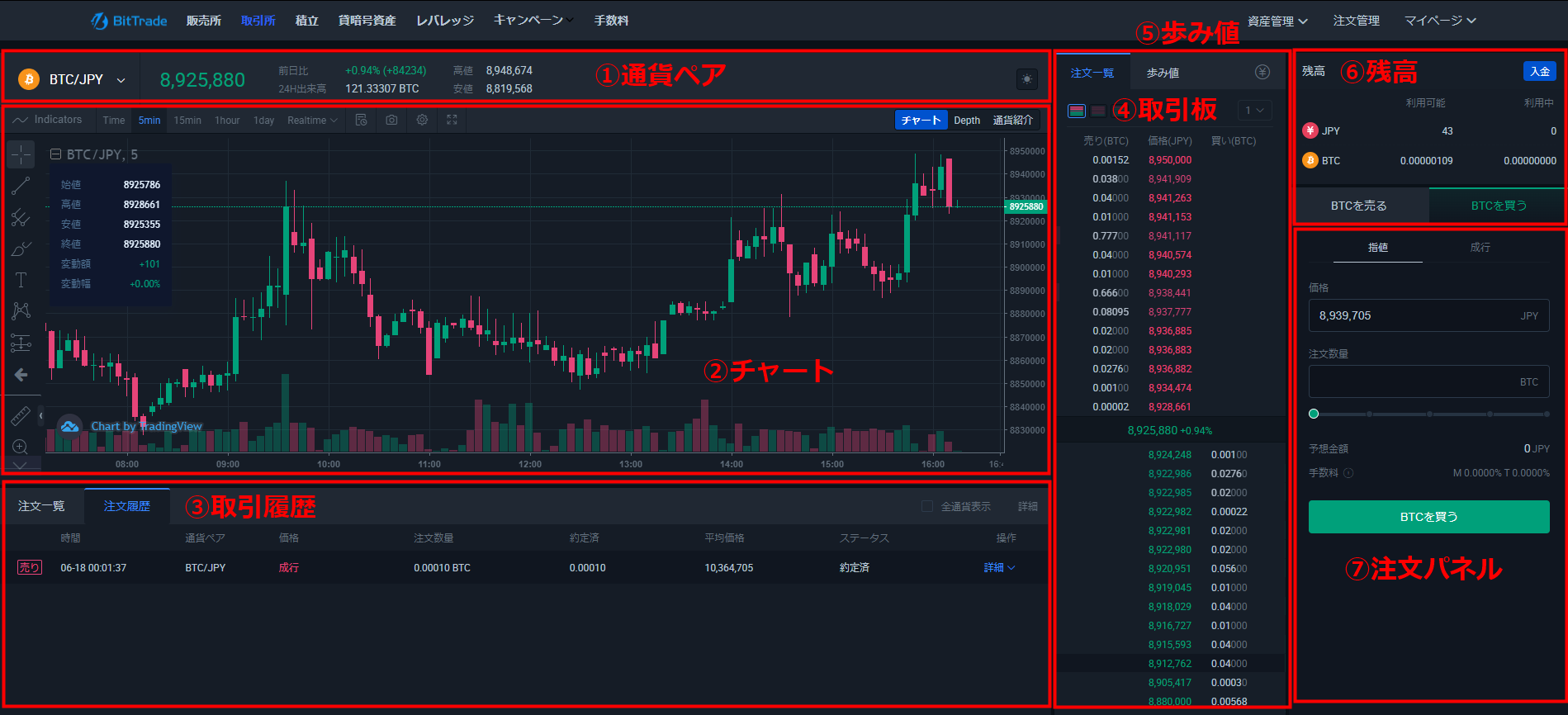Collapse the BTC/JPY chart legend

coord(55,154)
